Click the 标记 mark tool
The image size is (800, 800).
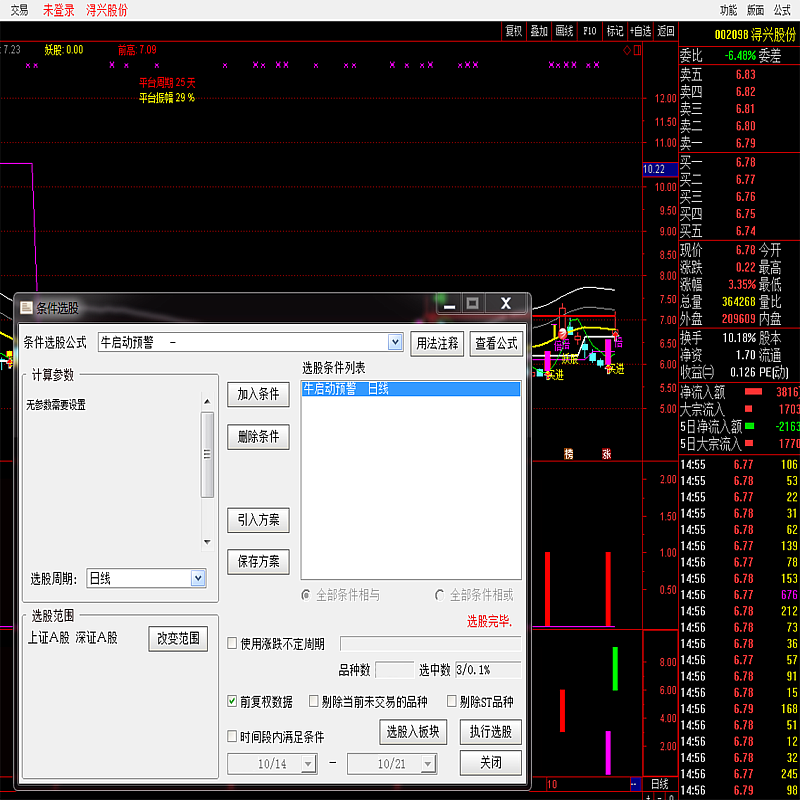tap(615, 31)
